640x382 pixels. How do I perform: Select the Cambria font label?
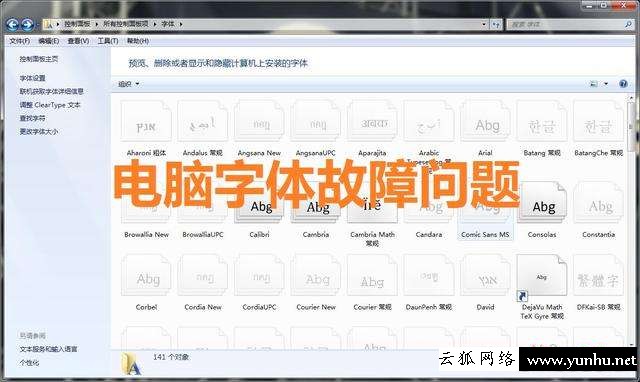[x=316, y=235]
